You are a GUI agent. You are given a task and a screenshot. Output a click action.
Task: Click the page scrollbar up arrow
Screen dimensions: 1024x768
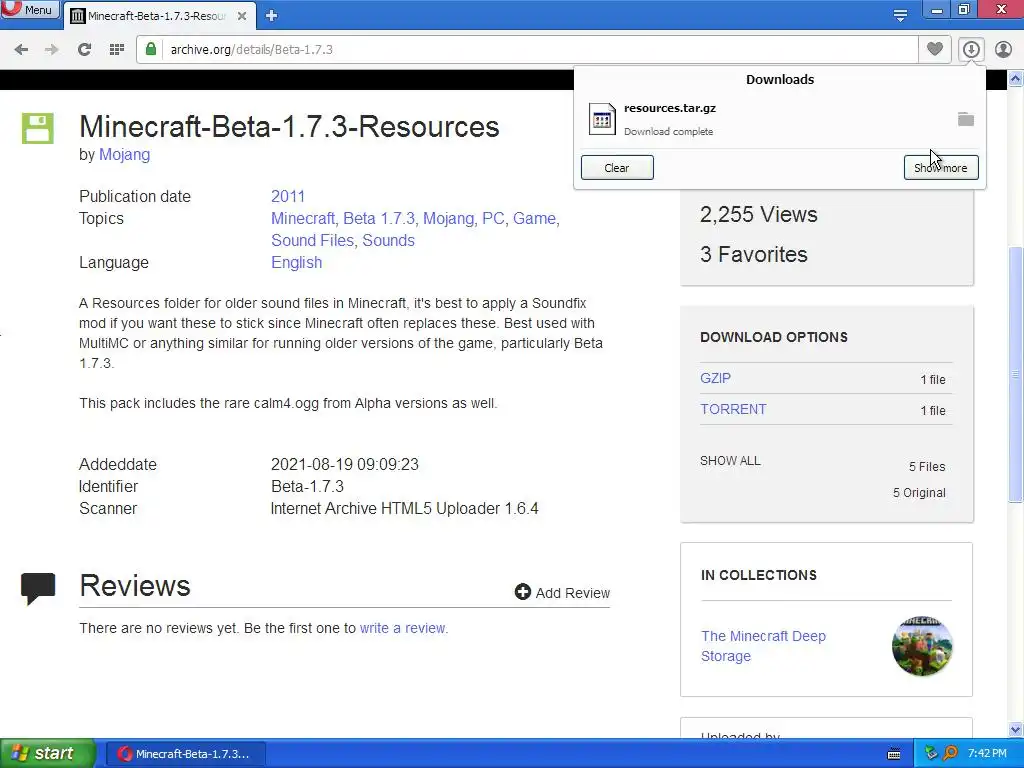pos(1016,79)
